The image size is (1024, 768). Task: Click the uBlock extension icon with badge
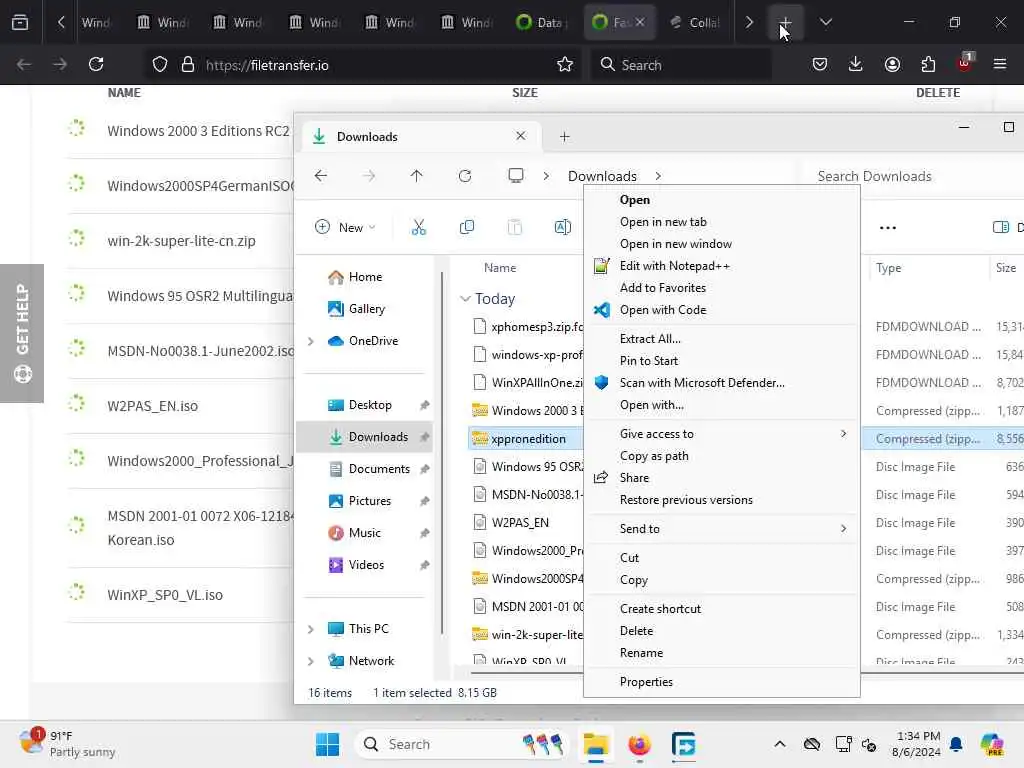(x=965, y=63)
